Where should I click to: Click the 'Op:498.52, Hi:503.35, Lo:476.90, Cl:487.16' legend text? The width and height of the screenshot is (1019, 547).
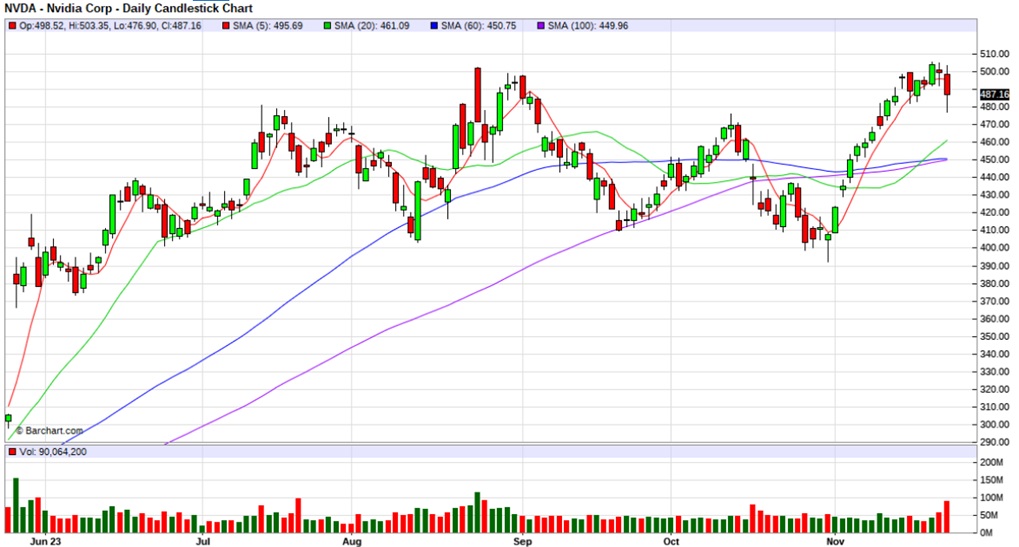pyautogui.click(x=110, y=26)
